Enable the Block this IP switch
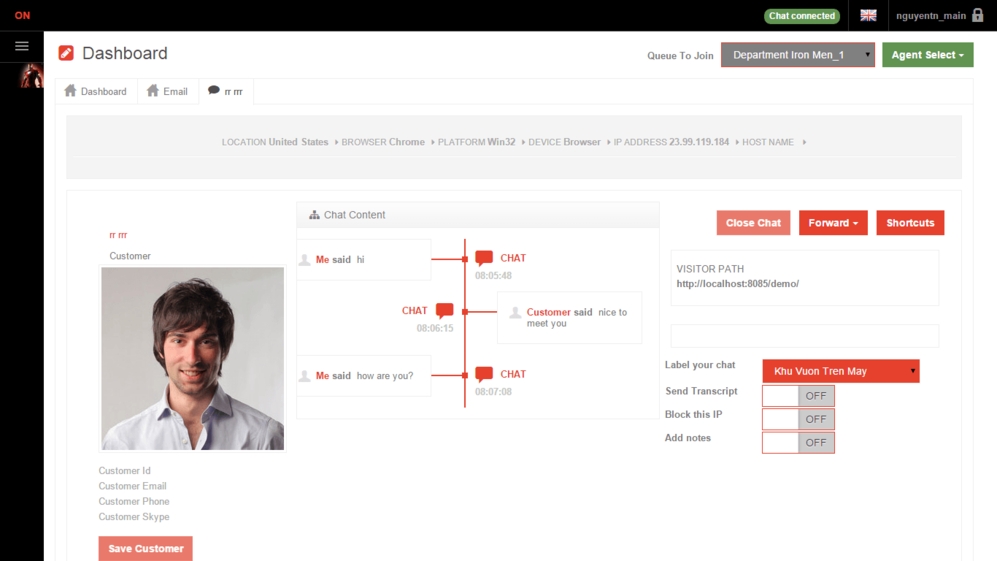 (798, 419)
